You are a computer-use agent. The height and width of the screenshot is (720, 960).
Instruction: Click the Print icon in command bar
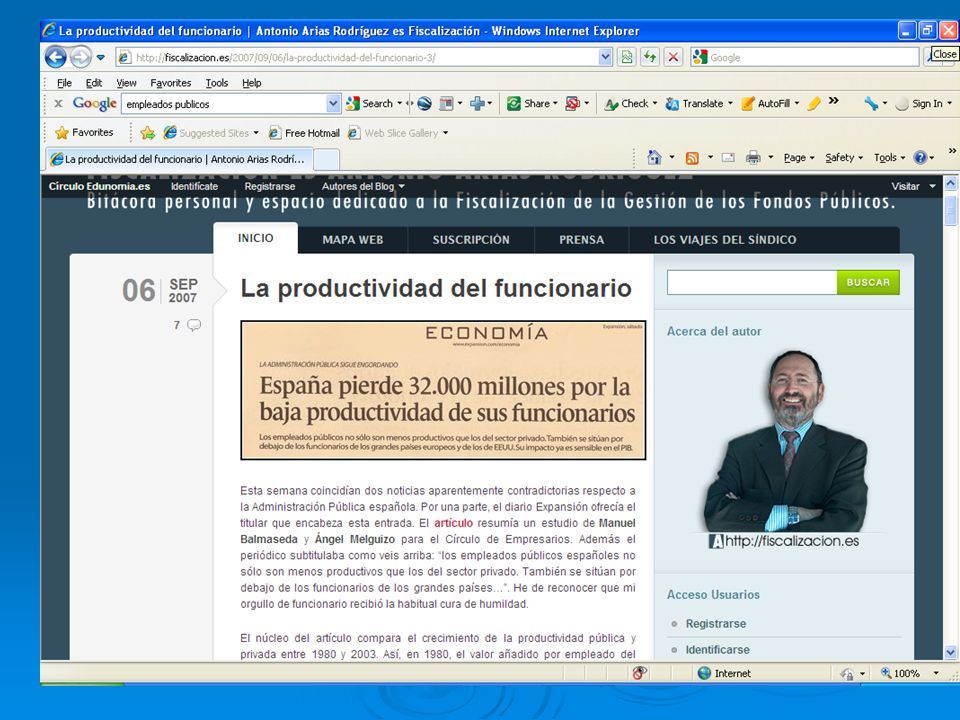point(752,158)
